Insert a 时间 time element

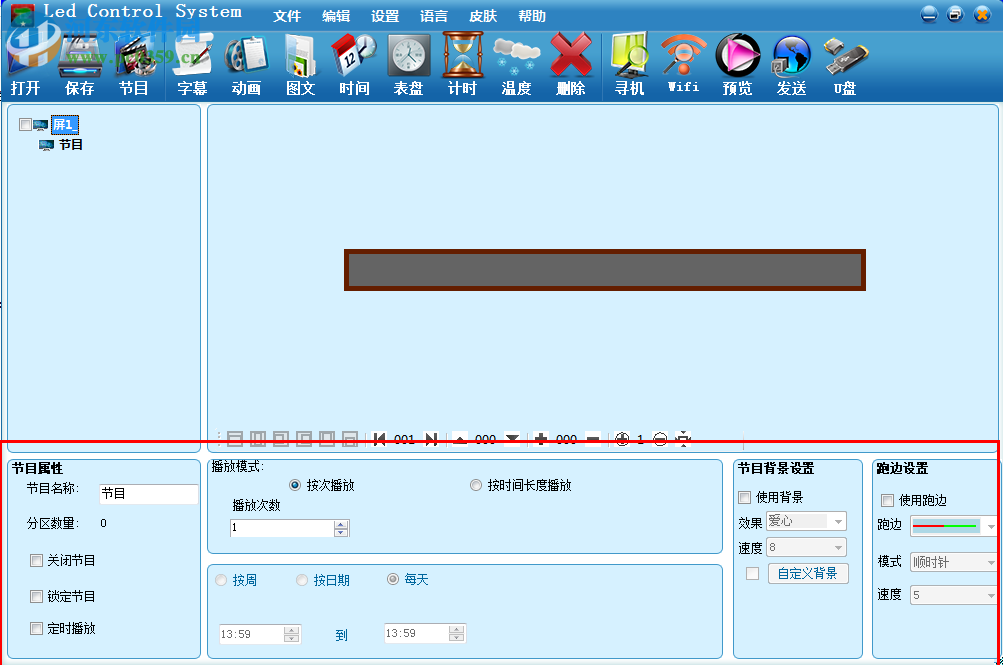[353, 63]
